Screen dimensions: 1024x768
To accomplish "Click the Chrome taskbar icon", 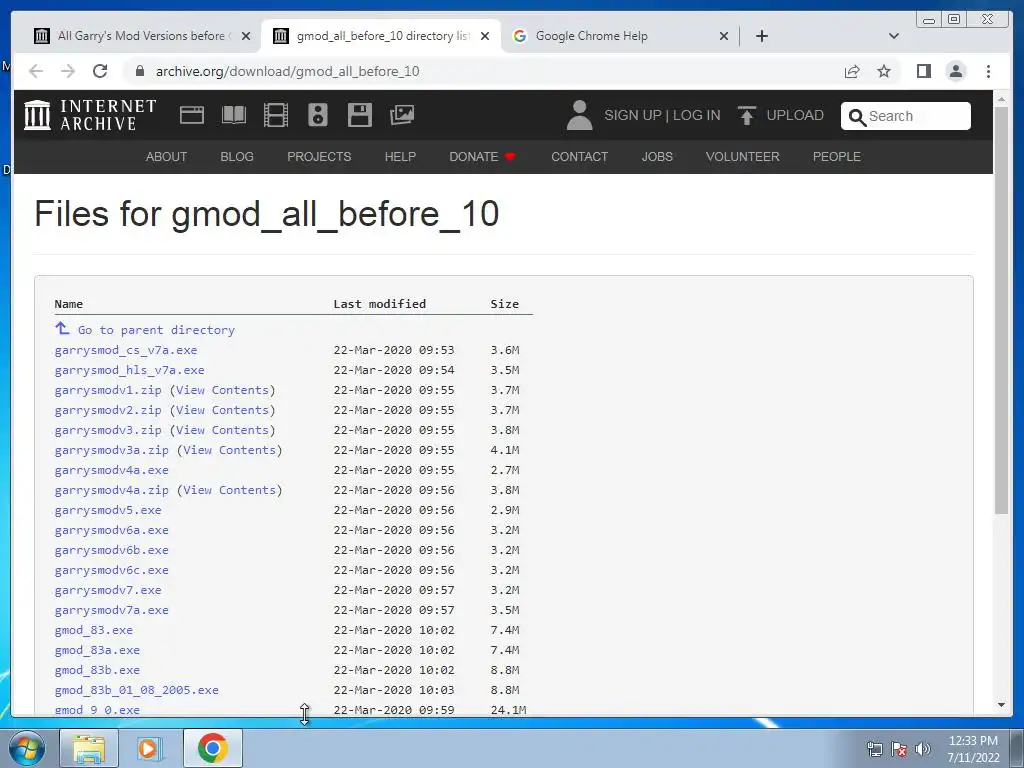I will pos(213,748).
